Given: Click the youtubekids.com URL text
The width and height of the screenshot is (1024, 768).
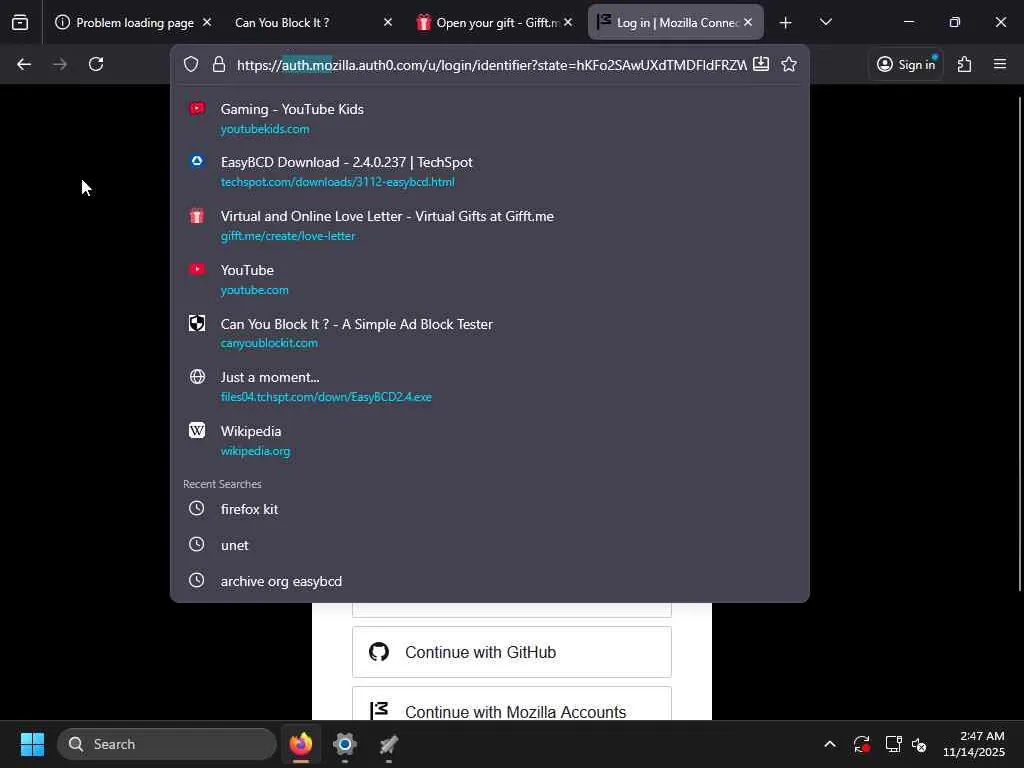Looking at the screenshot, I should point(265,129).
